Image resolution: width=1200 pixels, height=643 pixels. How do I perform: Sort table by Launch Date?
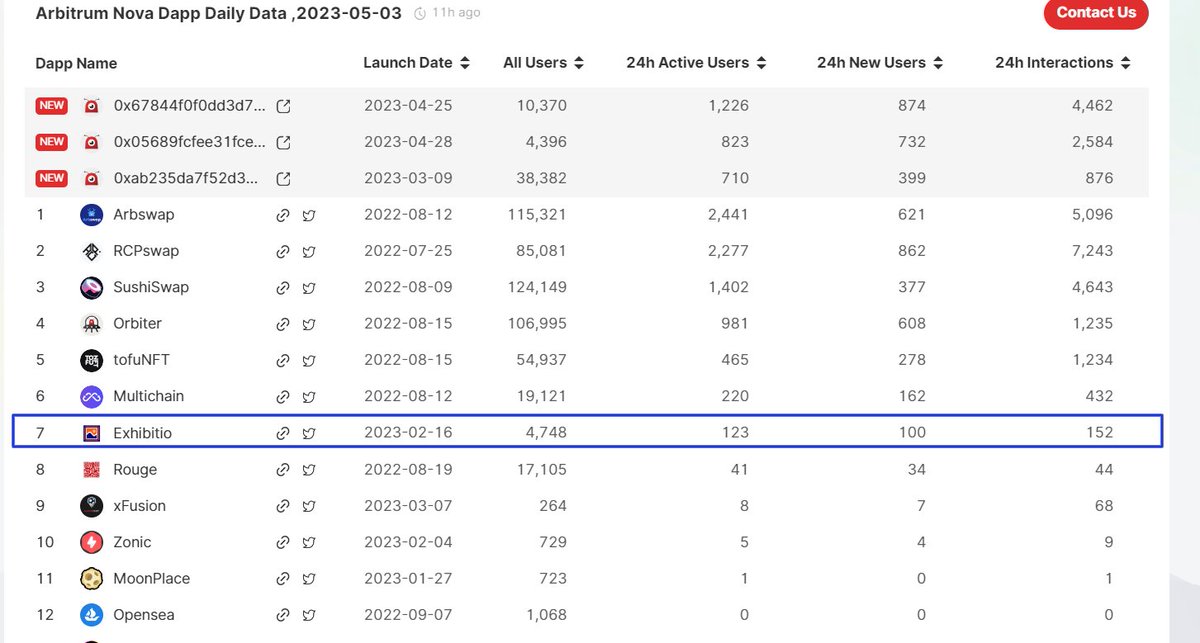(465, 63)
